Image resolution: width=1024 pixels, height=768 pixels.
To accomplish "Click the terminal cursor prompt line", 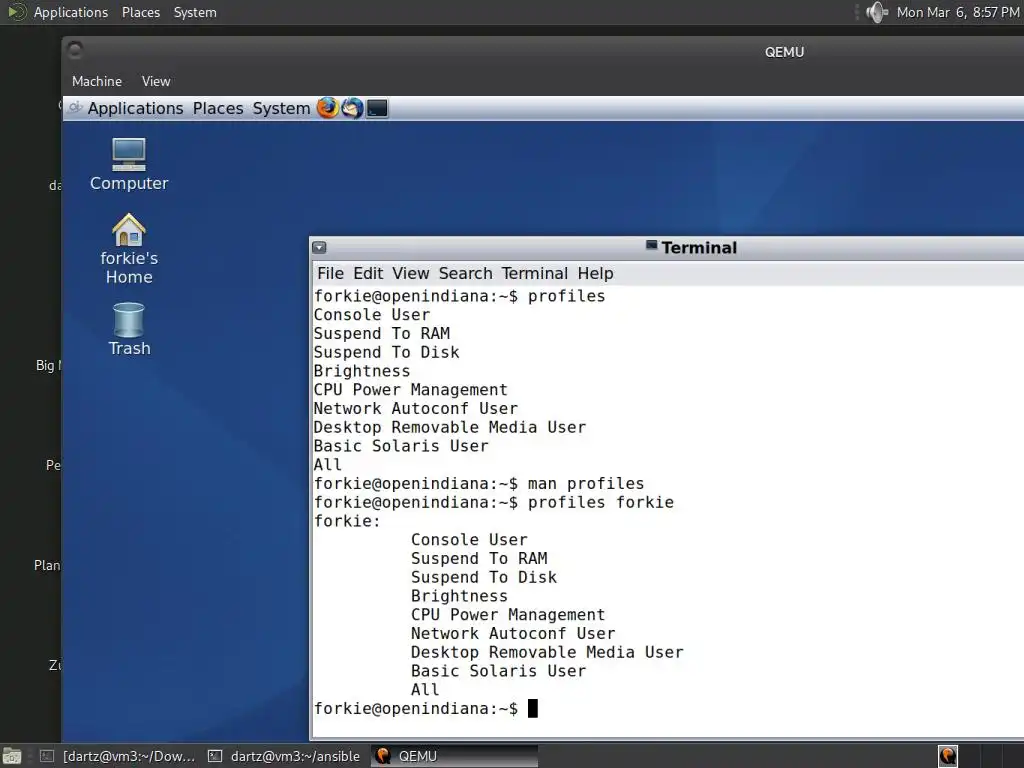I will 426,709.
